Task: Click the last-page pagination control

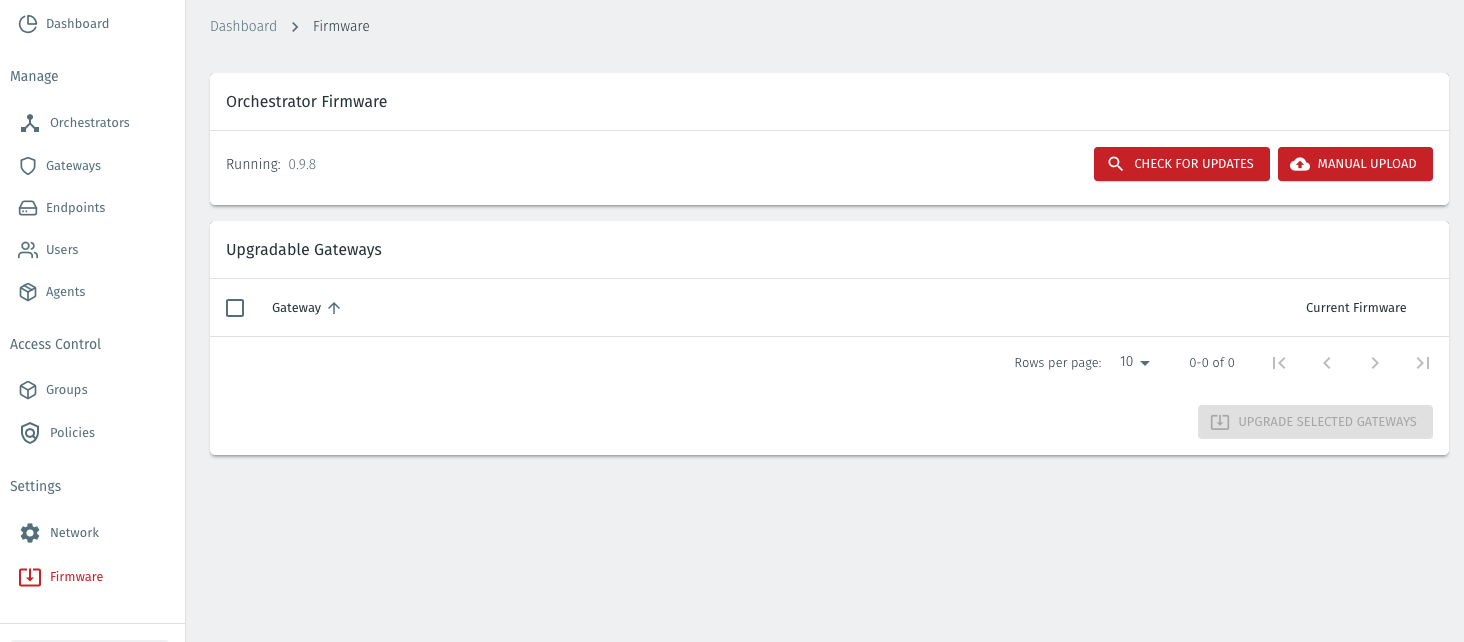Action: [1422, 362]
